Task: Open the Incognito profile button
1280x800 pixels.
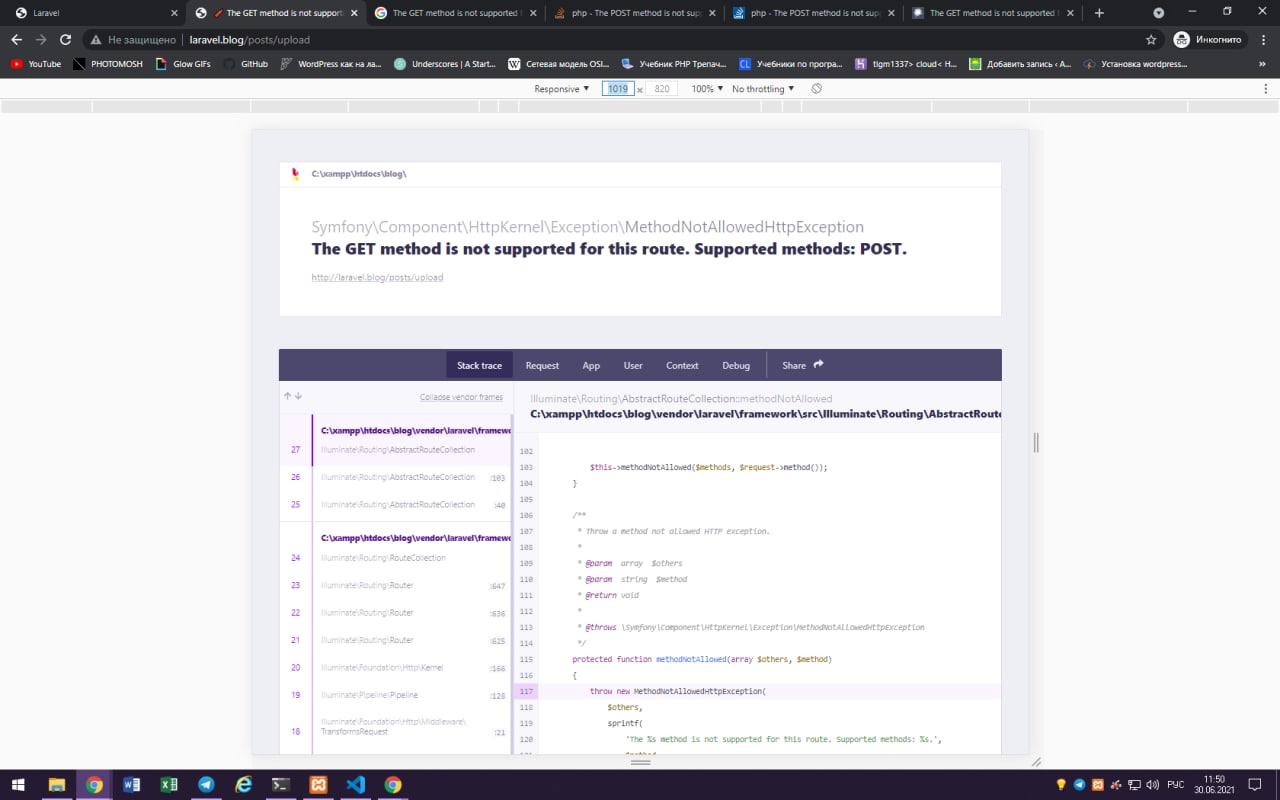Action: tap(1208, 40)
